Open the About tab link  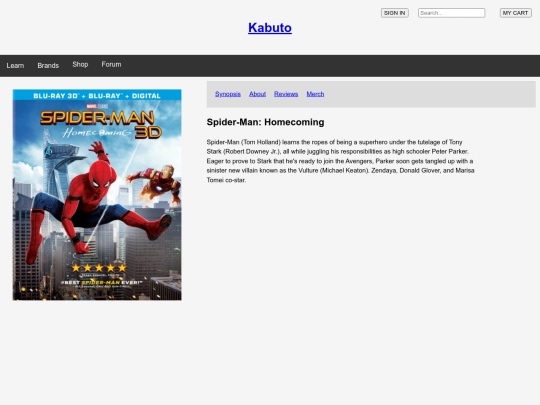pyautogui.click(x=257, y=94)
